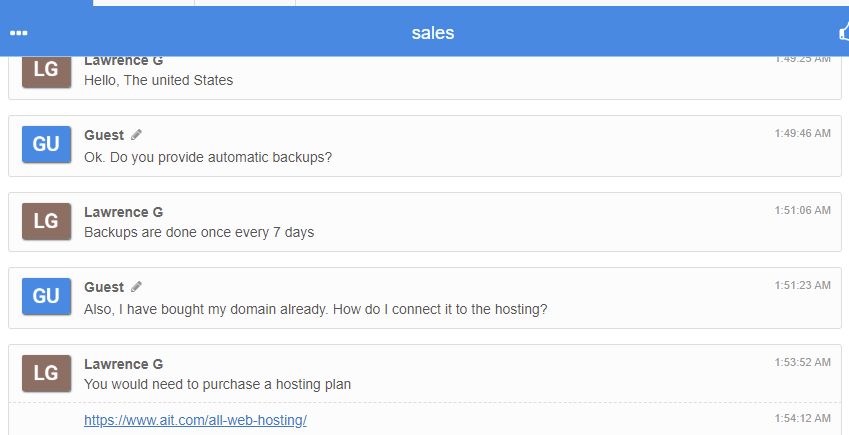Click the 1:54:12 AM timestamp beside the link
The height and width of the screenshot is (435, 849).
click(x=802, y=418)
